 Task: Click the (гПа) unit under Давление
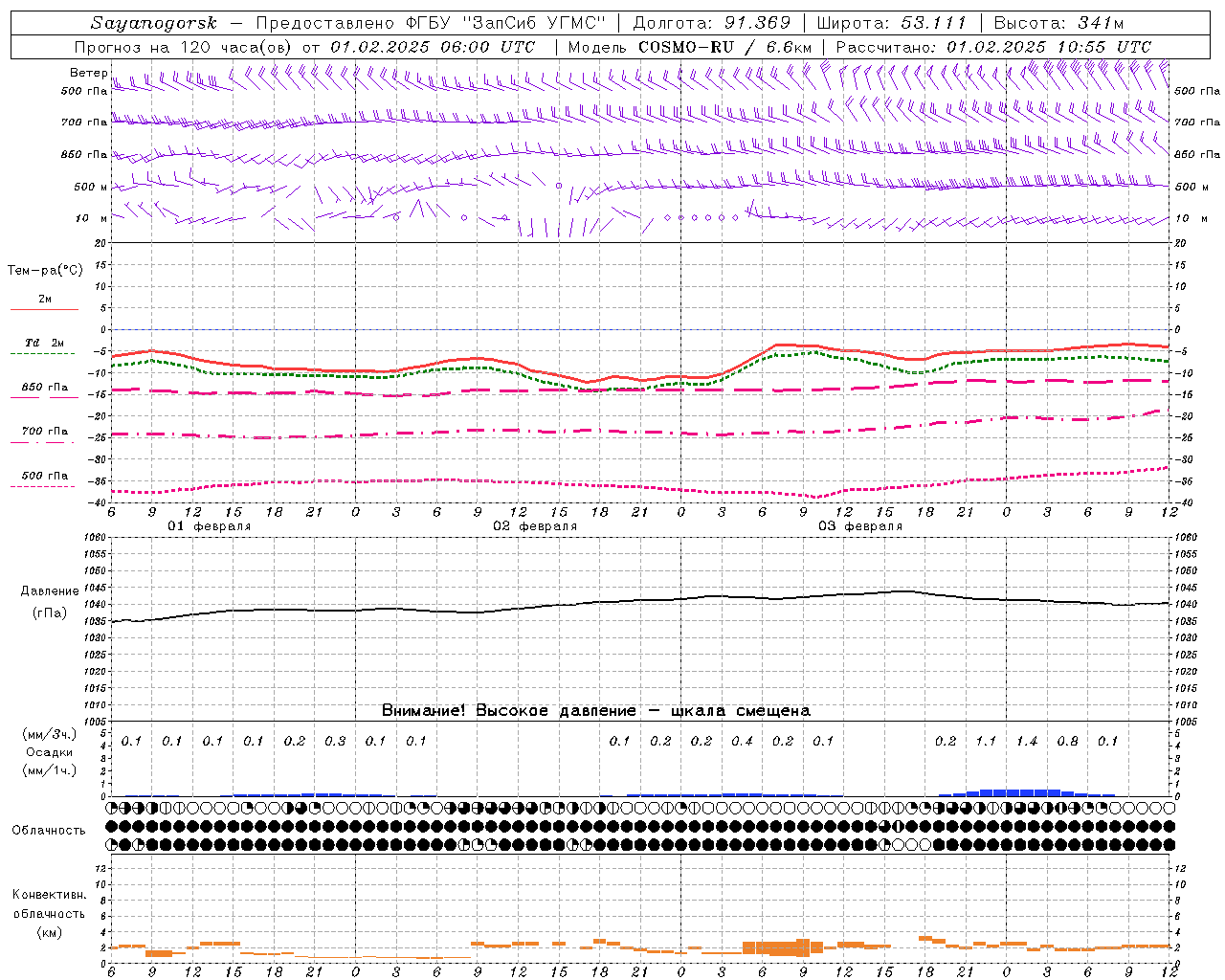[51, 613]
